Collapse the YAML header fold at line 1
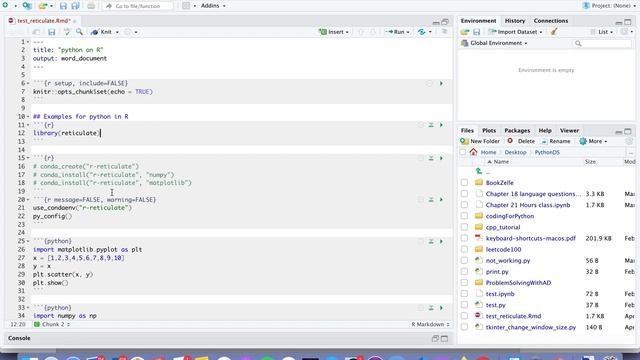 point(28,42)
